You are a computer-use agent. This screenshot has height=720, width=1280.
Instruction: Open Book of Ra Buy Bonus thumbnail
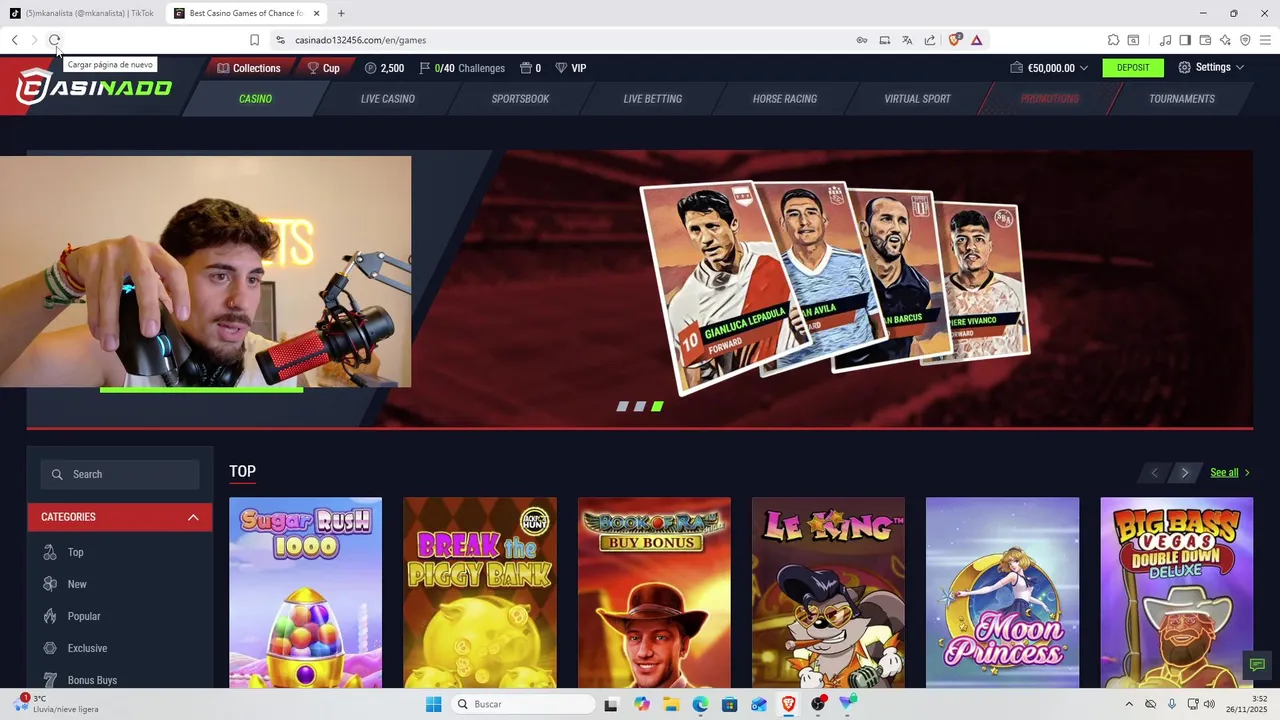click(654, 593)
